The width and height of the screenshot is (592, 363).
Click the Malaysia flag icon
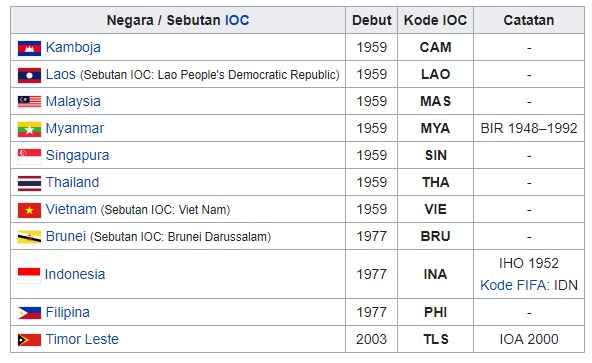point(29,102)
